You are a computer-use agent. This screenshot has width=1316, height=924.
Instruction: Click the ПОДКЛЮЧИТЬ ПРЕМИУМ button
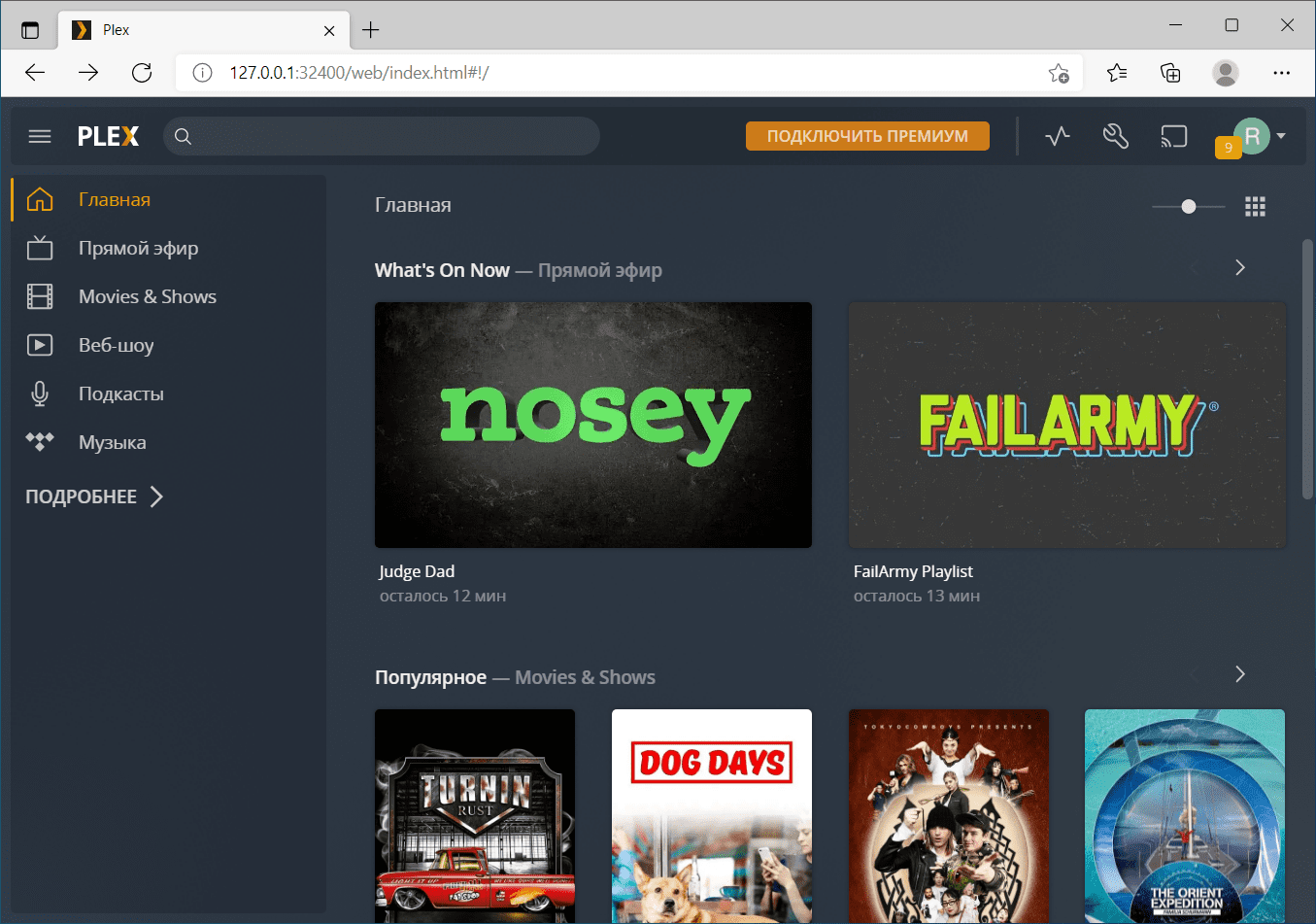click(x=867, y=136)
